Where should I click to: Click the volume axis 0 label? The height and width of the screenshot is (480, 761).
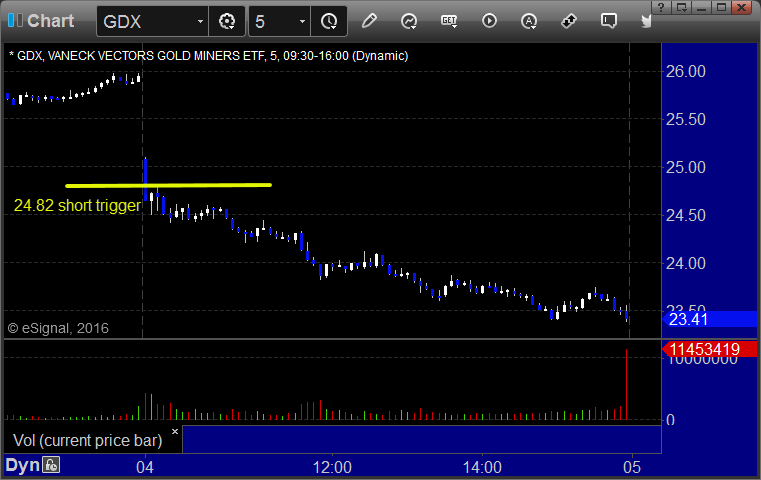(670, 420)
